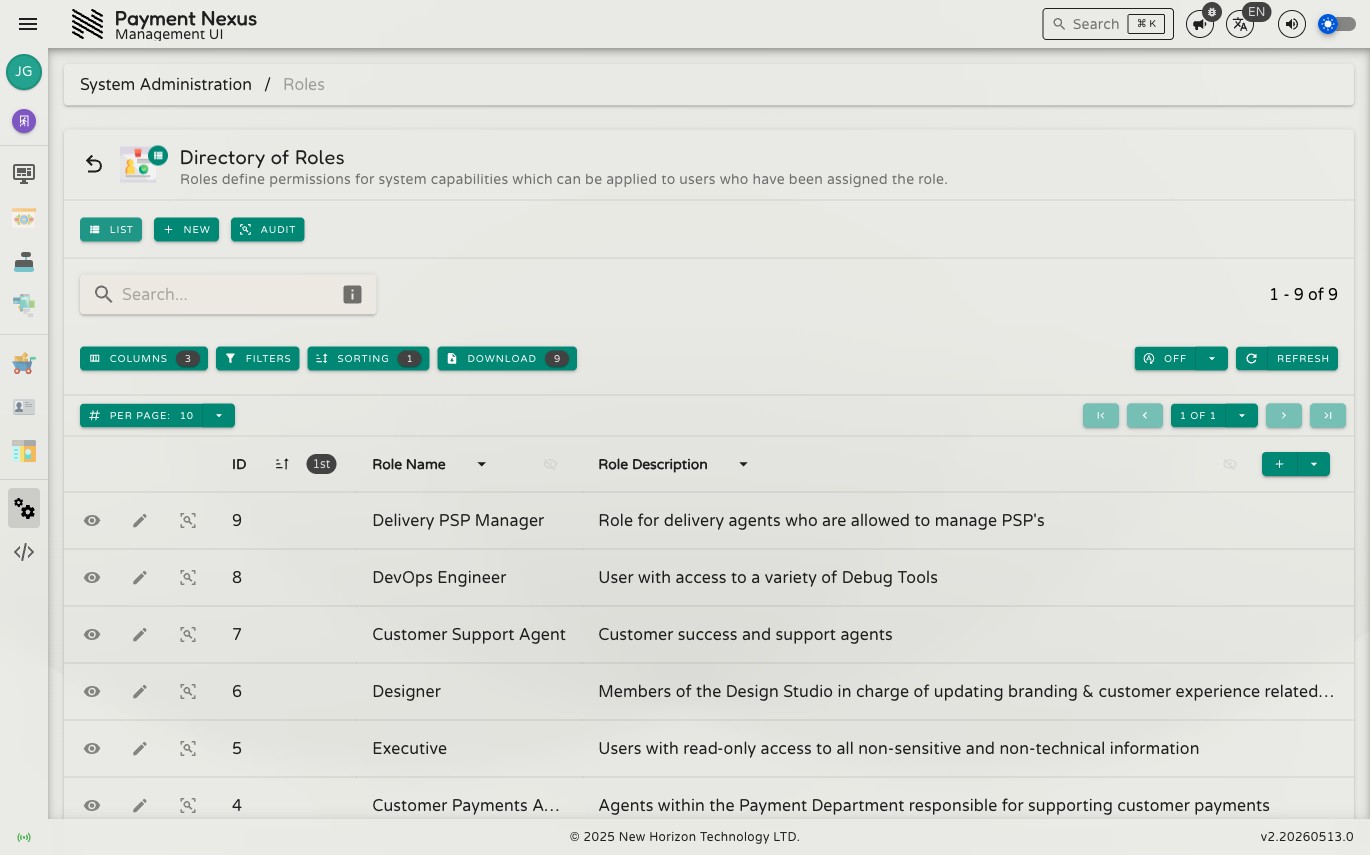The image size is (1370, 855).
Task: Click ID column sort ascending icon
Action: pos(282,464)
